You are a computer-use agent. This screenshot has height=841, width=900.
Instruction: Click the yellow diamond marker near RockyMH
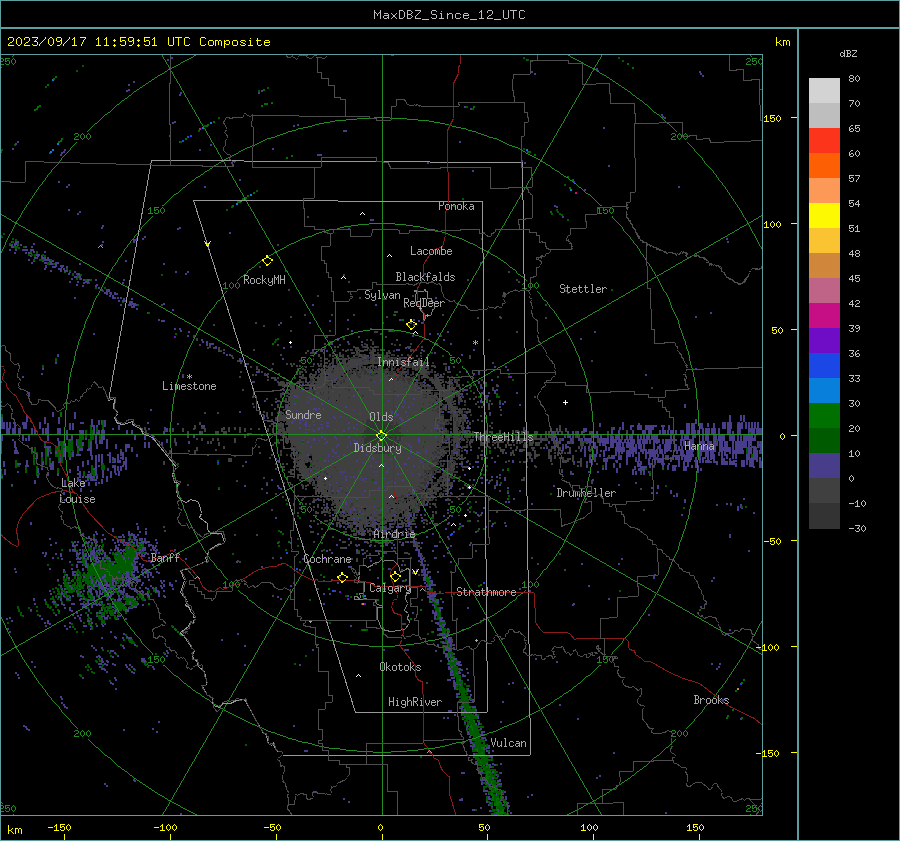(x=267, y=261)
